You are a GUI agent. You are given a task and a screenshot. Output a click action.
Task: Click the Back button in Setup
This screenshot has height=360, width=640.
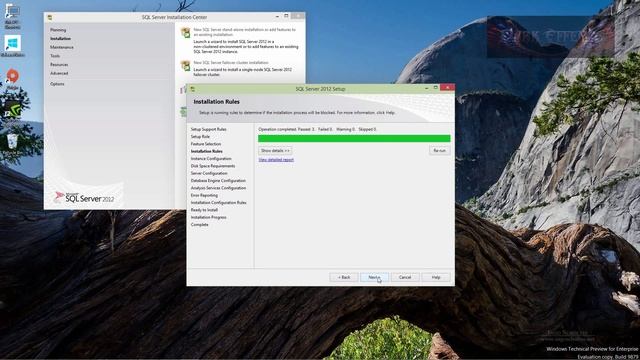[x=344, y=277]
